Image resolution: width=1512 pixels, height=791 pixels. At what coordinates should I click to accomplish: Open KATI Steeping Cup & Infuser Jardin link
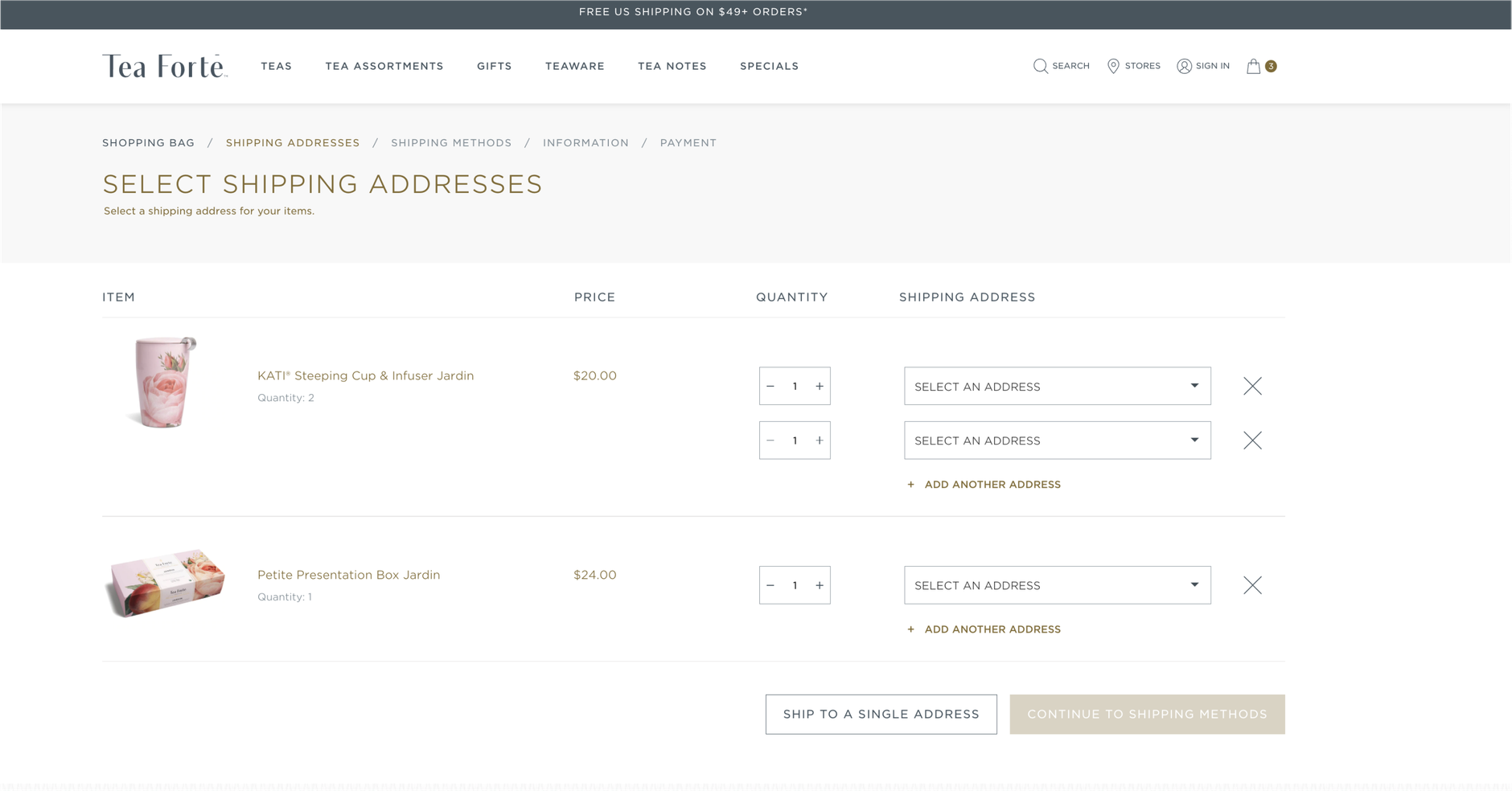click(x=365, y=375)
